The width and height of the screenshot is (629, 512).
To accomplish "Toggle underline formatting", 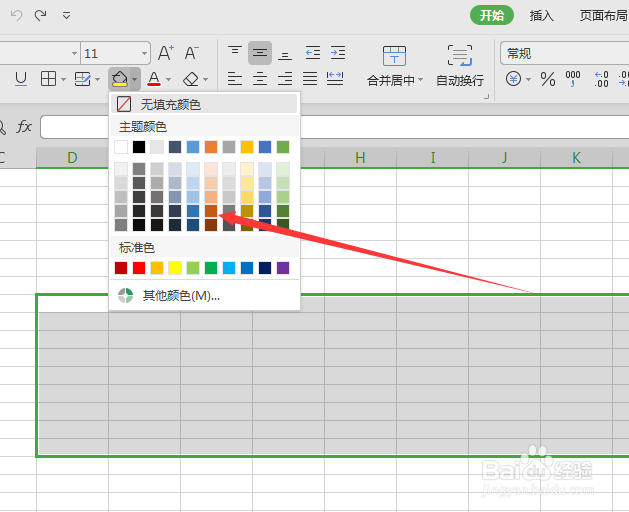I will point(21,79).
